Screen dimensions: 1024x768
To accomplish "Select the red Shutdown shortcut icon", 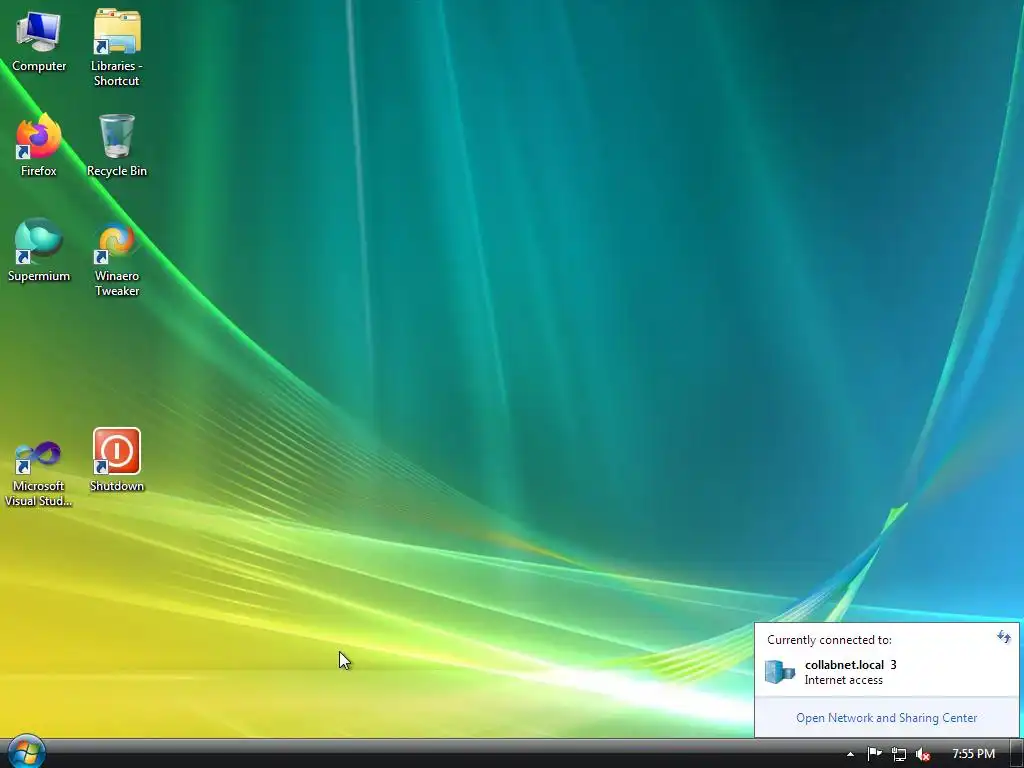I will coord(117,460).
